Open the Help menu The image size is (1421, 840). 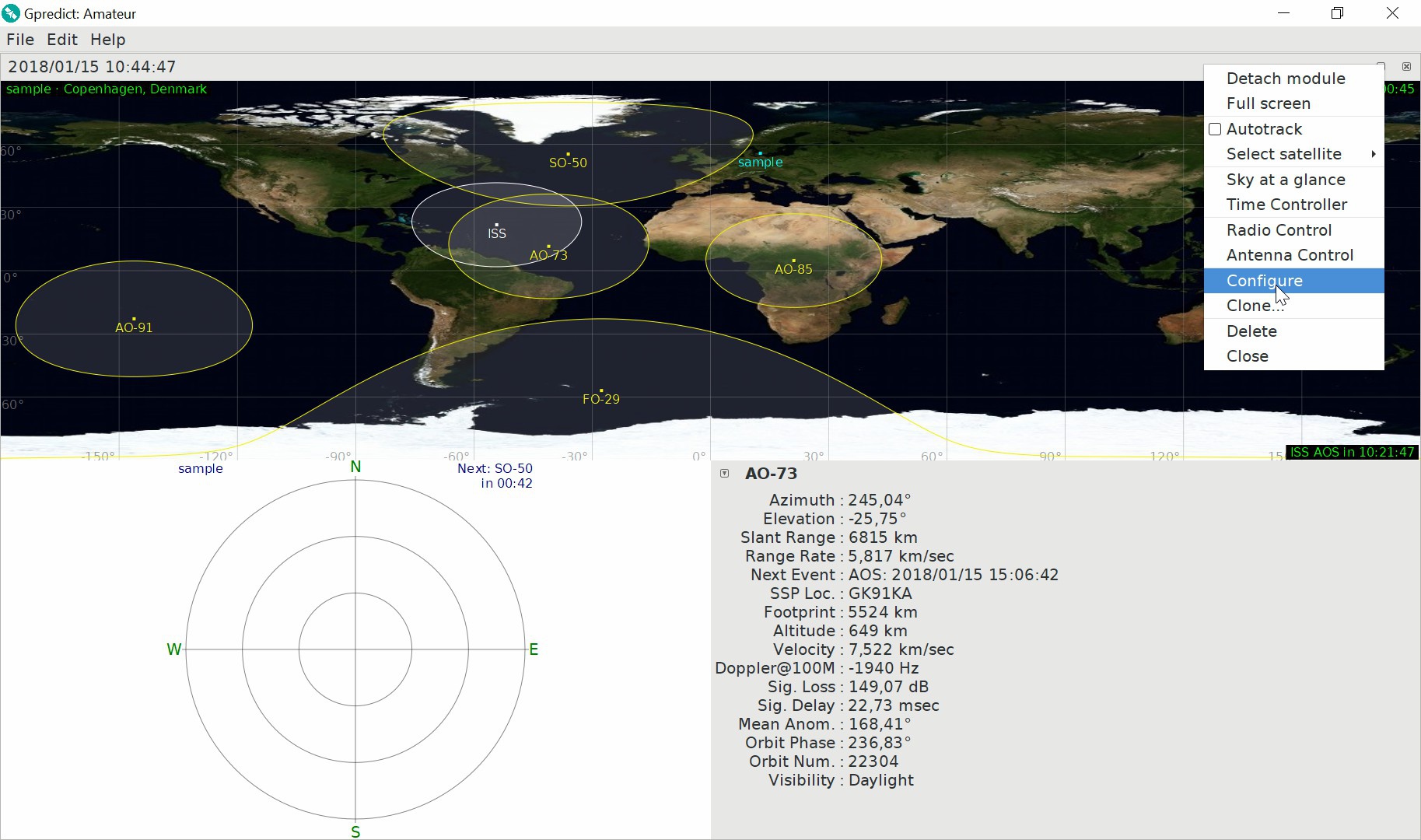(x=107, y=40)
